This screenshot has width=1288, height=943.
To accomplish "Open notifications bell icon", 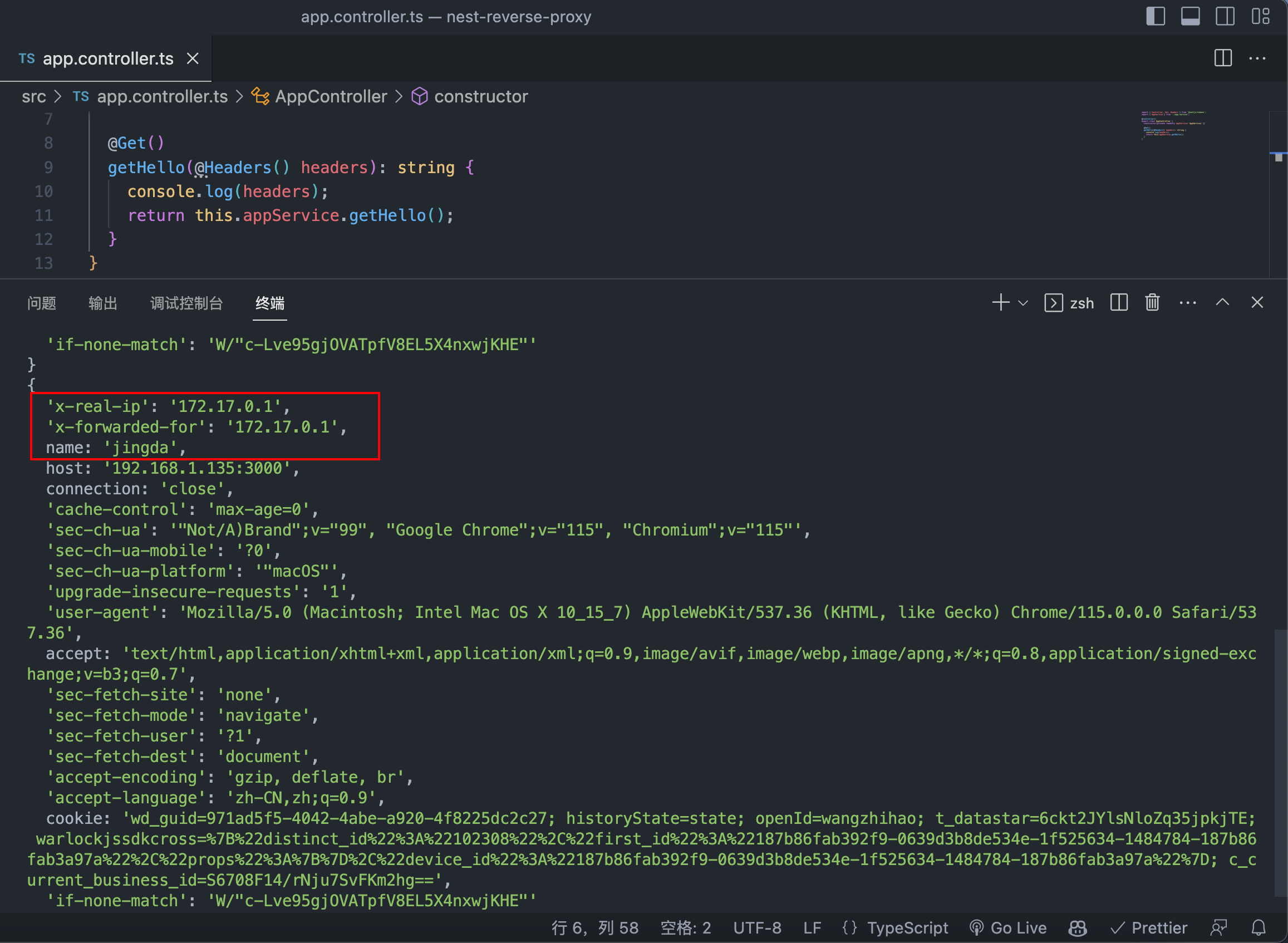I will tap(1258, 927).
